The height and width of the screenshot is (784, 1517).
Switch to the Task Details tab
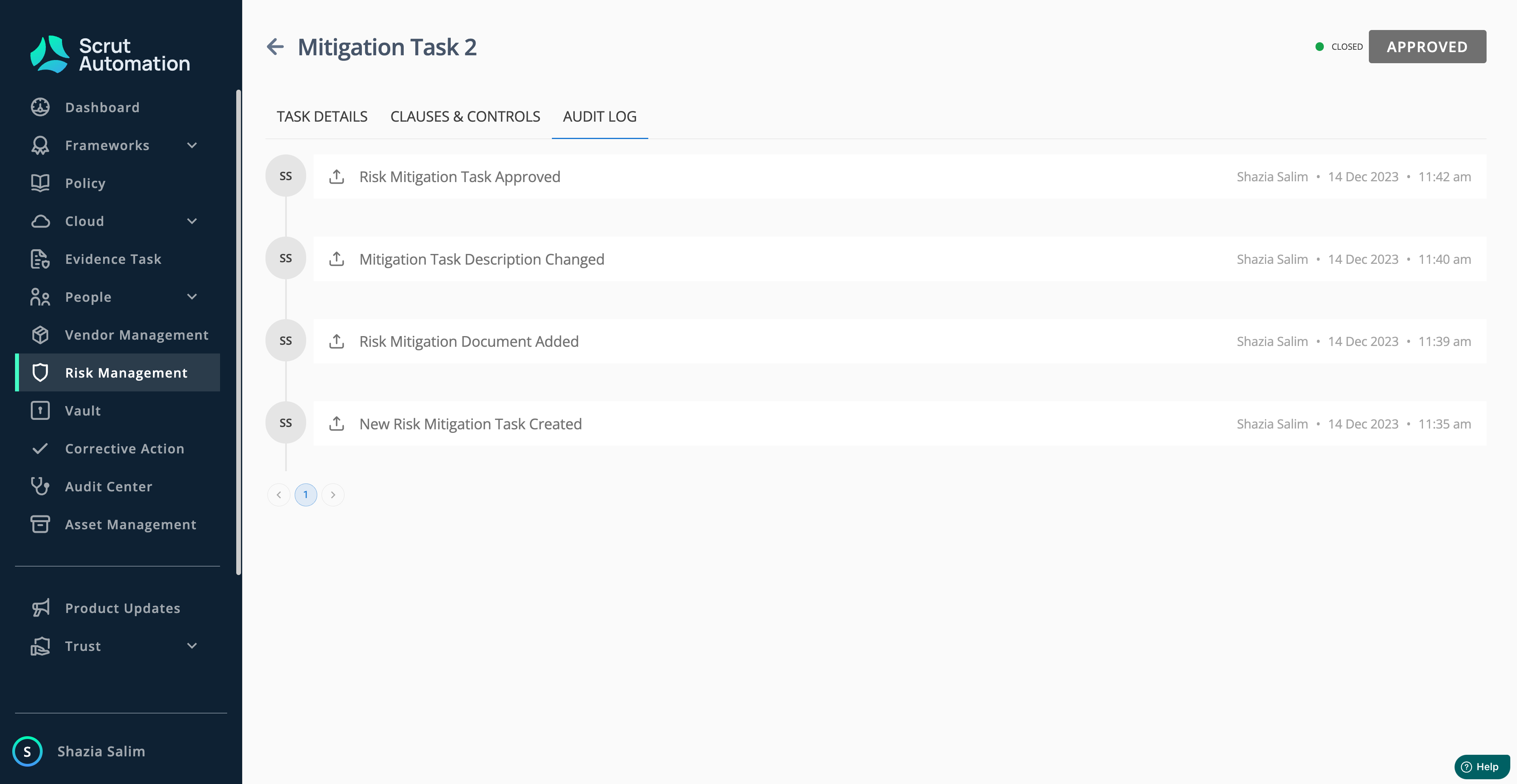coord(322,117)
